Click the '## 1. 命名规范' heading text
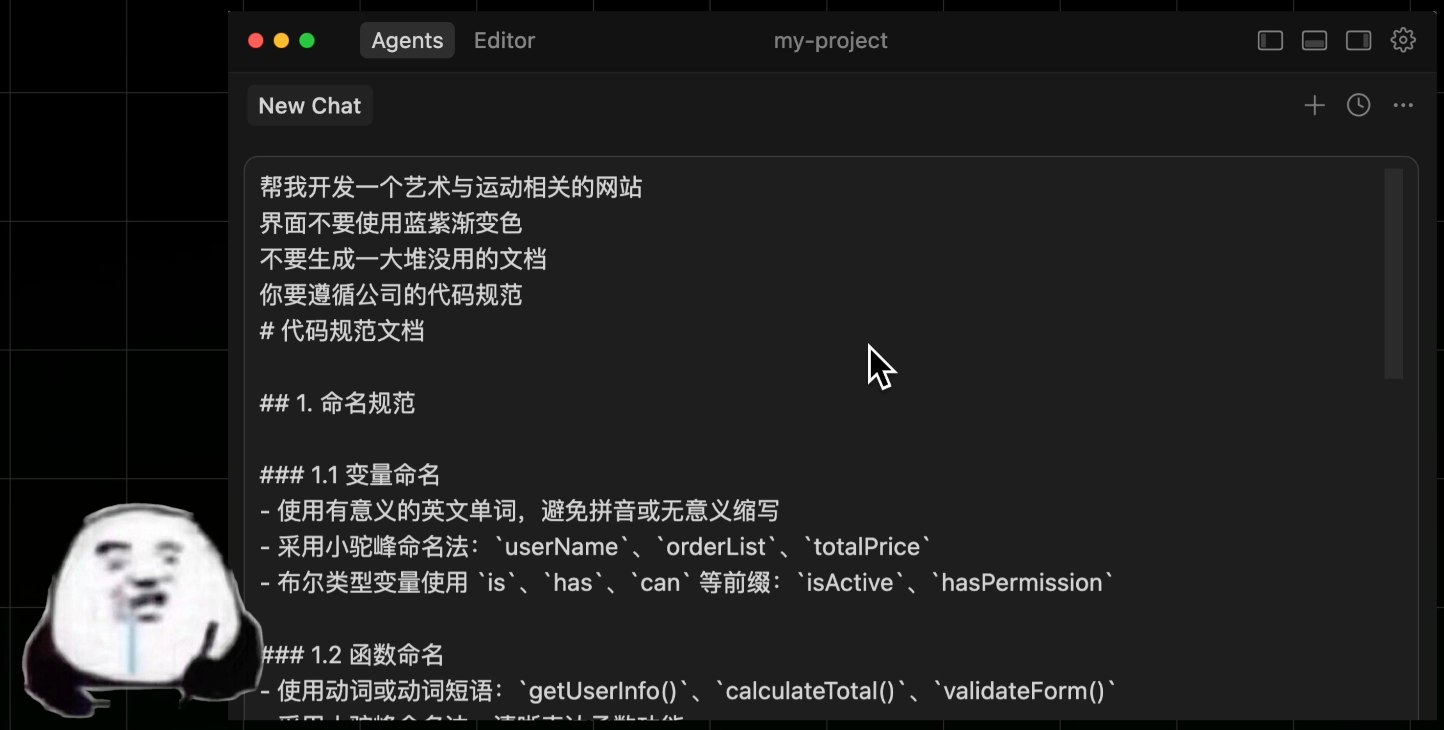Screen dimensions: 1444x730 tap(337, 403)
